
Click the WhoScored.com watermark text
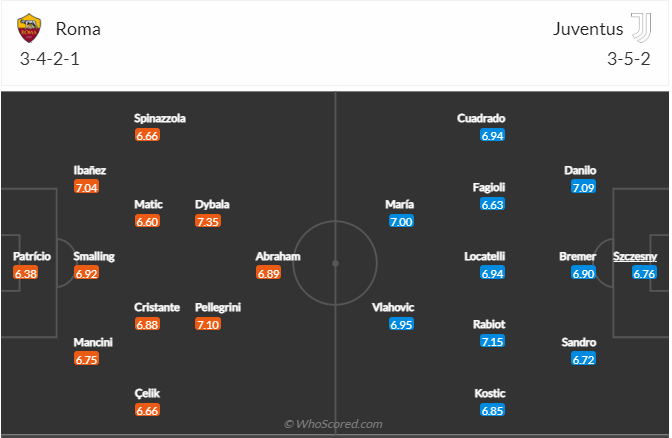(x=332, y=425)
